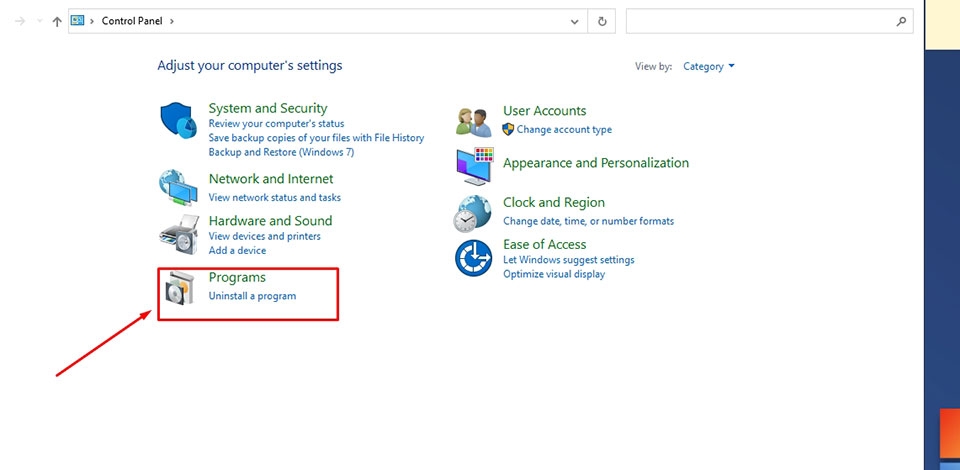Click the Programs disc icon
The height and width of the screenshot is (470, 960).
click(x=180, y=289)
